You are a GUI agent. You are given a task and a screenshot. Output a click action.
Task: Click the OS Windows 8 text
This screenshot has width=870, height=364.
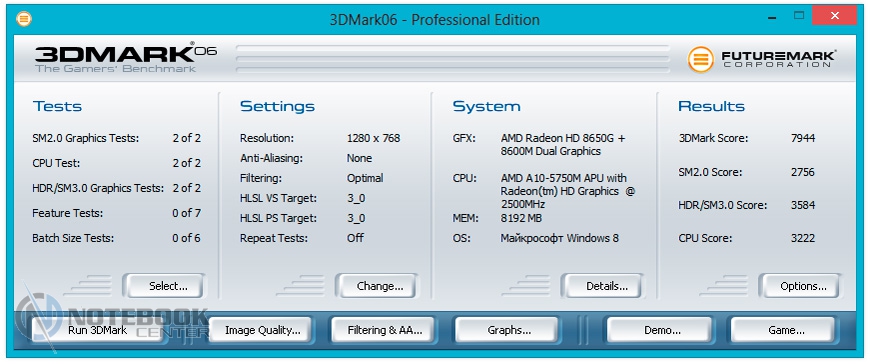coord(559,239)
